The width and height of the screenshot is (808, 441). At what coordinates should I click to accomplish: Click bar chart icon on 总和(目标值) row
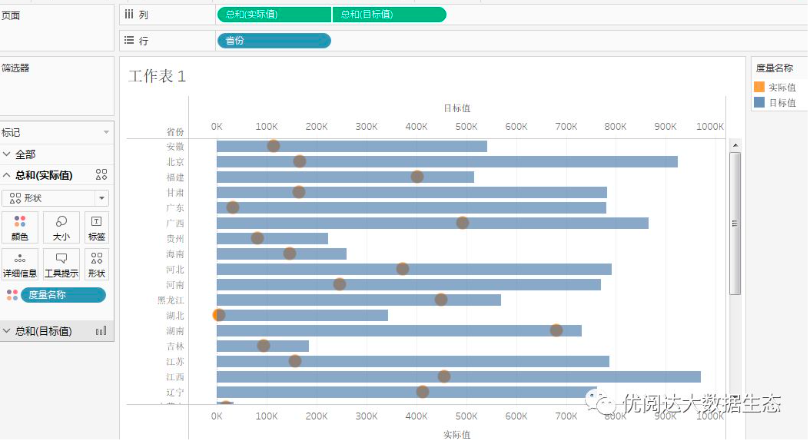(100, 331)
